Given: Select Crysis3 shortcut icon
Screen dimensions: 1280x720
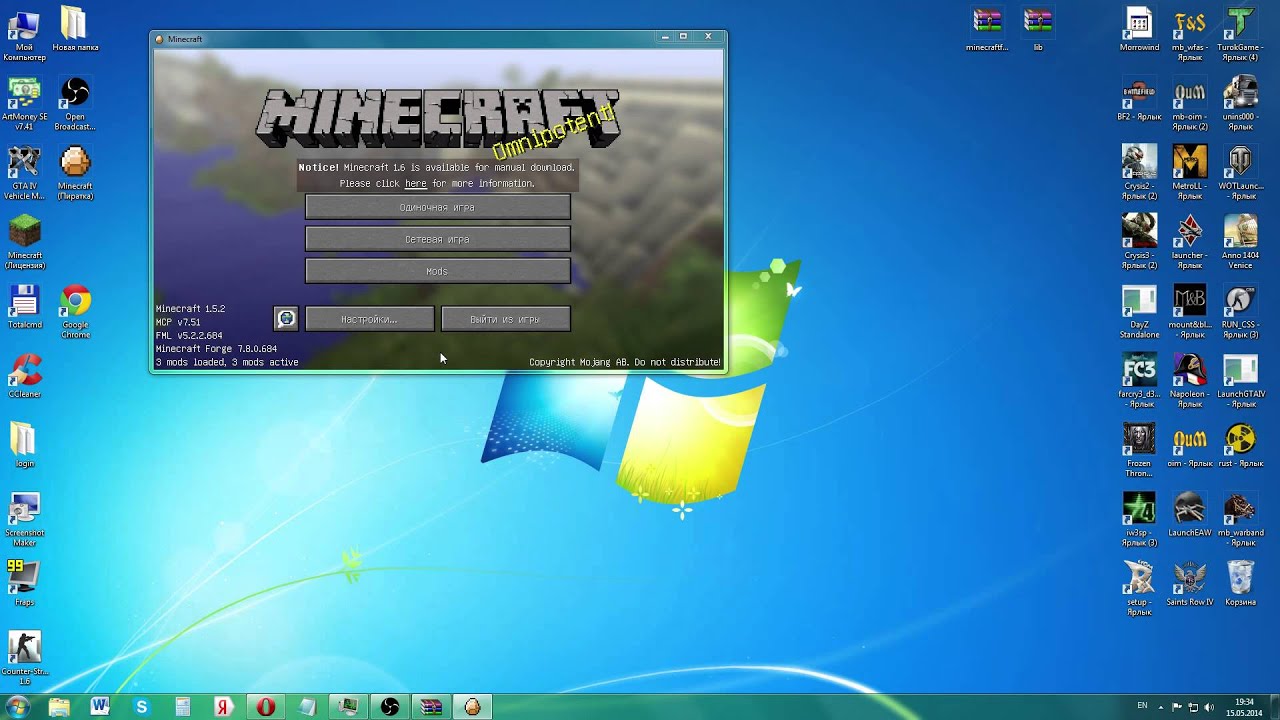Looking at the screenshot, I should tap(1139, 242).
